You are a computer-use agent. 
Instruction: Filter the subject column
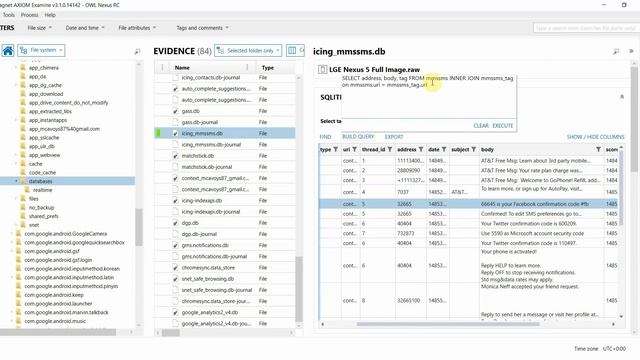pyautogui.click(x=473, y=149)
